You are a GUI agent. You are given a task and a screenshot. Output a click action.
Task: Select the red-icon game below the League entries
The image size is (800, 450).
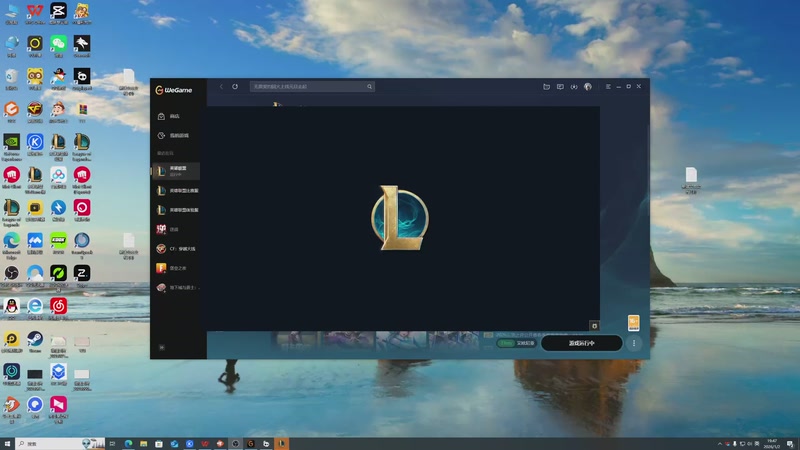tap(168, 229)
